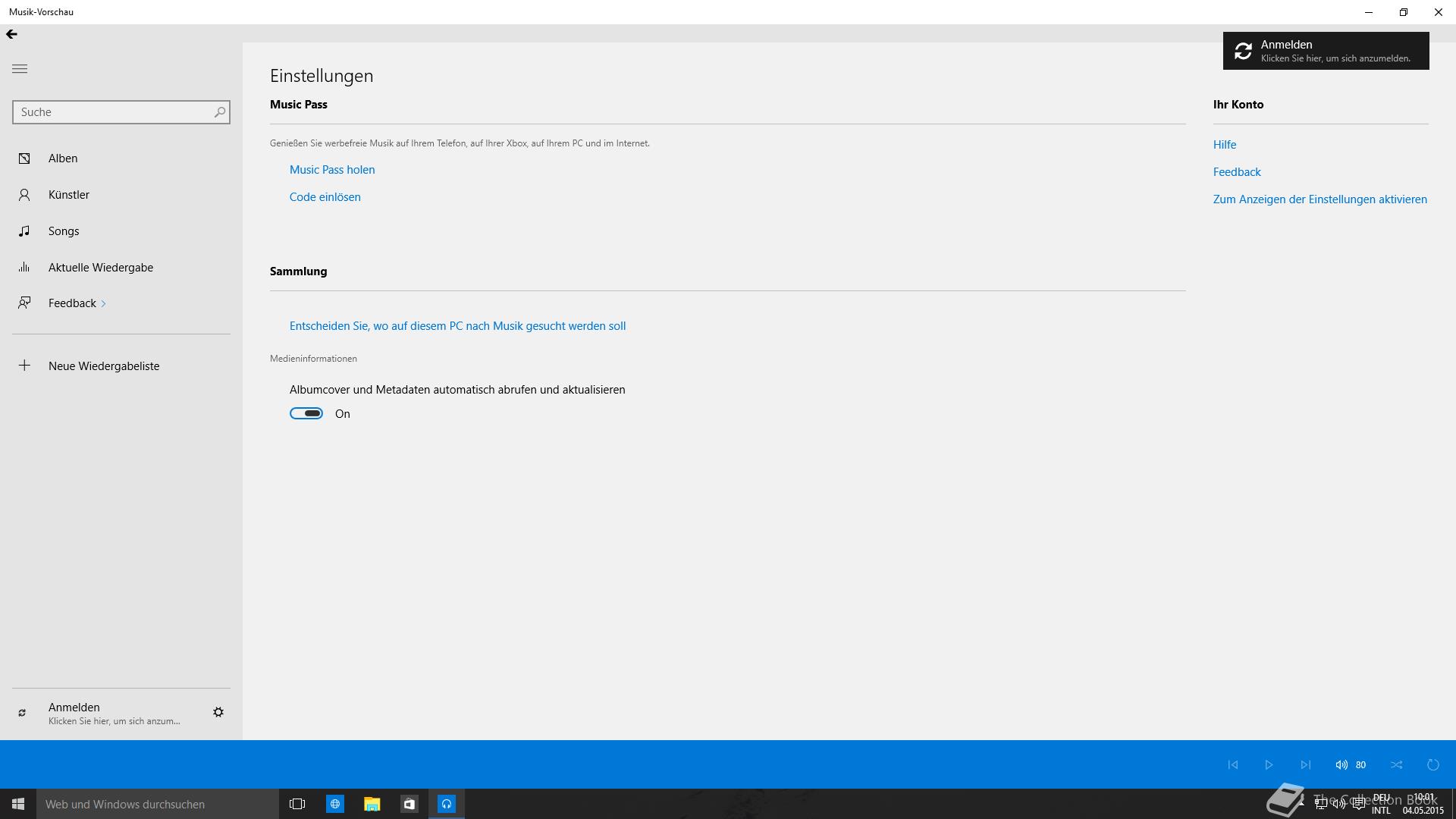This screenshot has height=819, width=1456.
Task: Click Anmelden in the sidebar bottom
Action: tap(114, 713)
